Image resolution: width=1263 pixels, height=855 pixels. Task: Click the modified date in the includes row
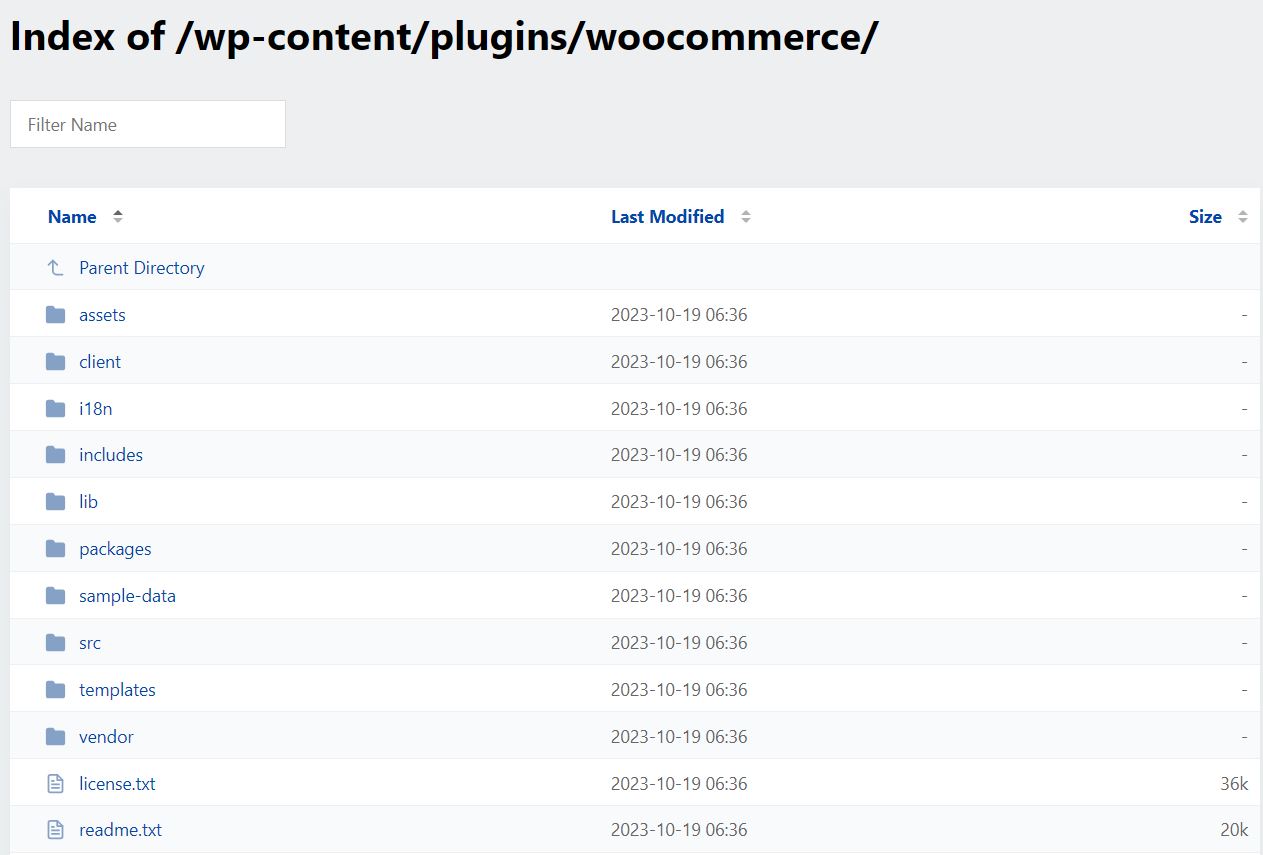point(679,455)
